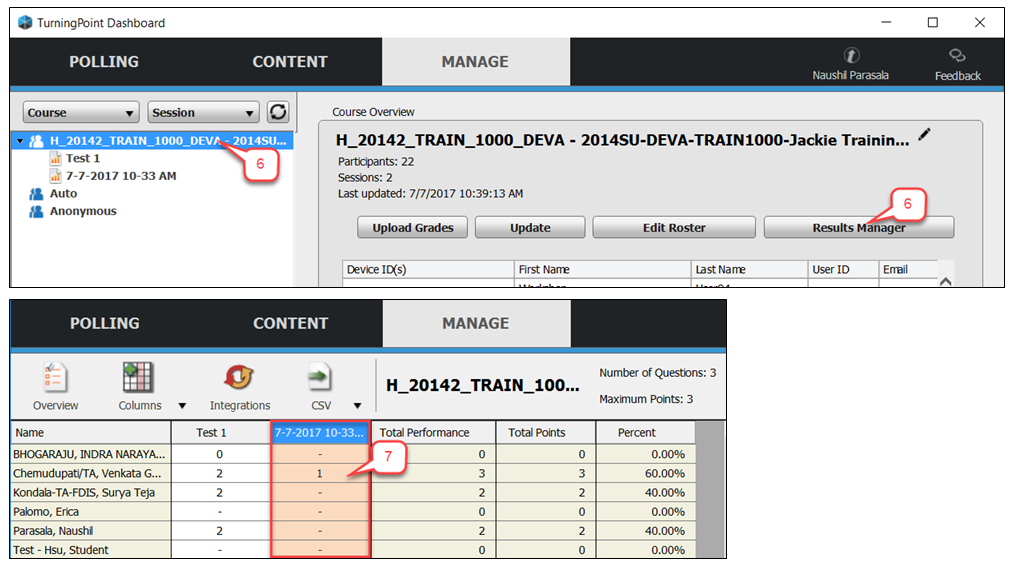
Task: Select the MANAGE tab in the Results Manager view
Action: pos(476,323)
